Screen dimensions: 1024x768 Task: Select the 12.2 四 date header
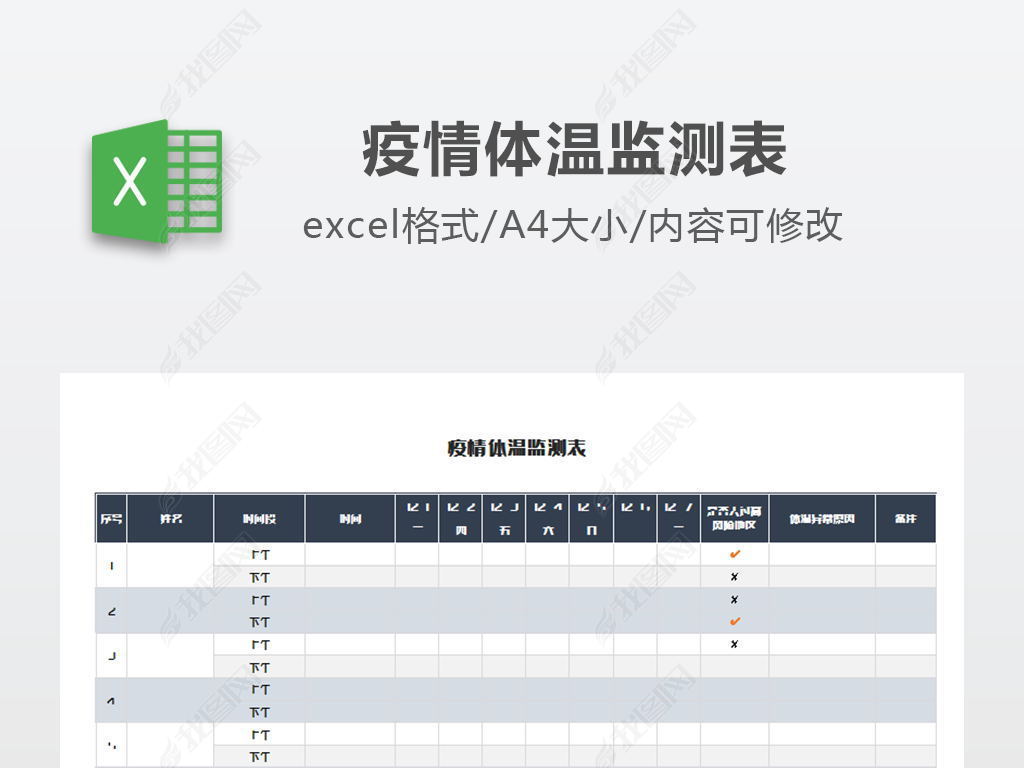tap(461, 519)
